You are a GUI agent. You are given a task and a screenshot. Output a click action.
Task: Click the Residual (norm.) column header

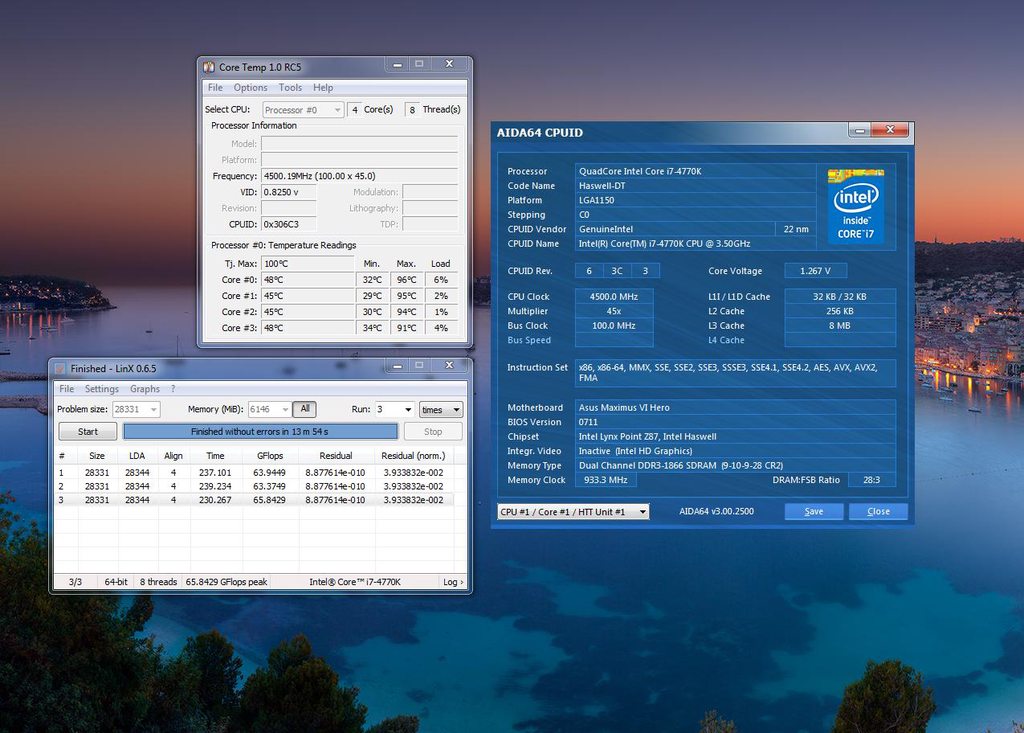[413, 455]
